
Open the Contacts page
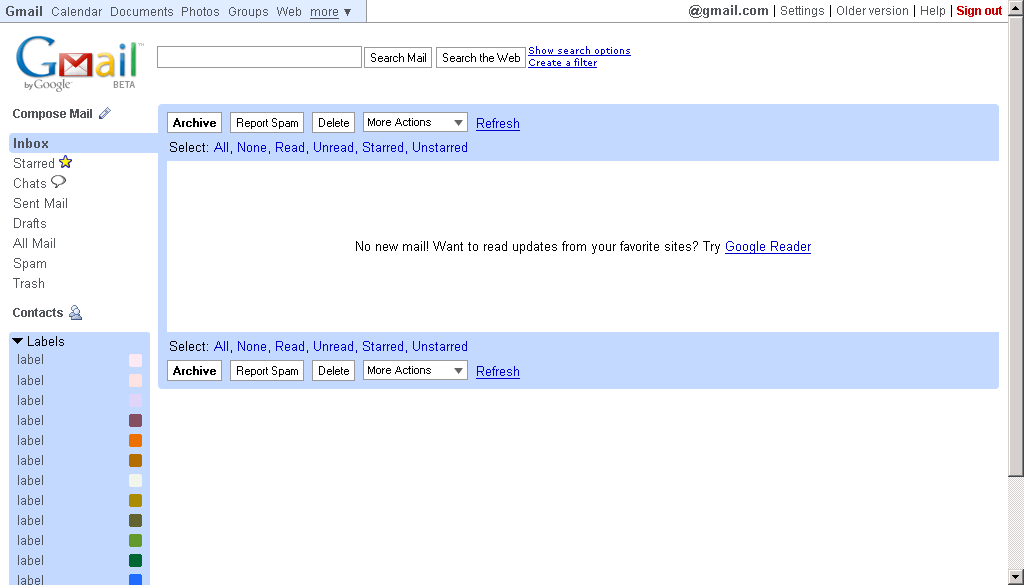37,313
